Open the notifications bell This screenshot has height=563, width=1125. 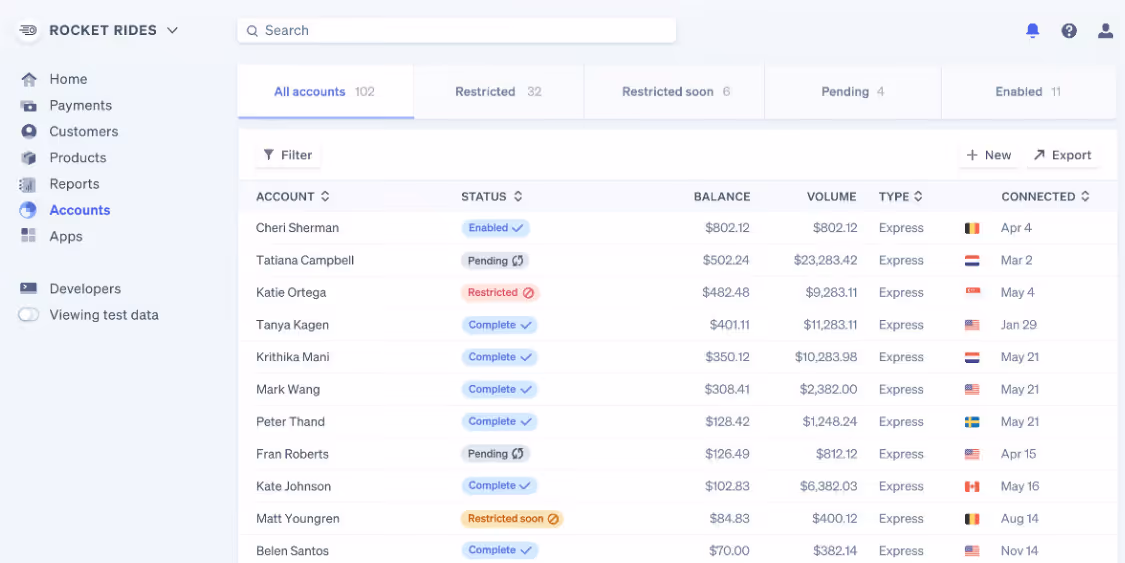tap(1032, 30)
